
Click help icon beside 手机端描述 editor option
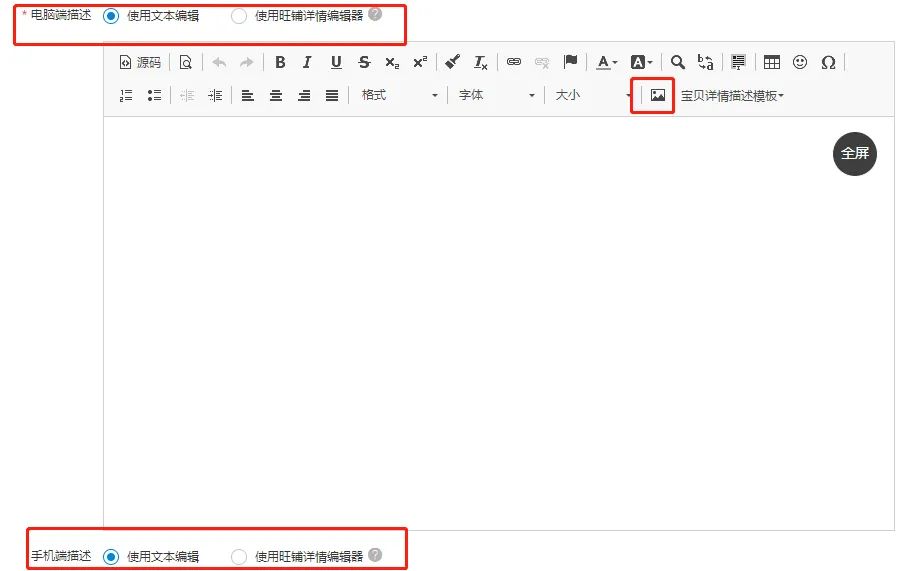pos(375,555)
